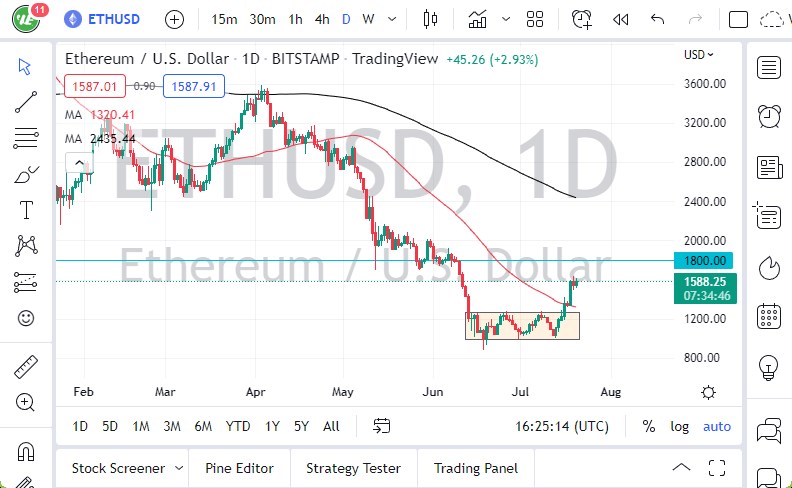Expand the Stock Screener dropdown arrow

point(178,467)
